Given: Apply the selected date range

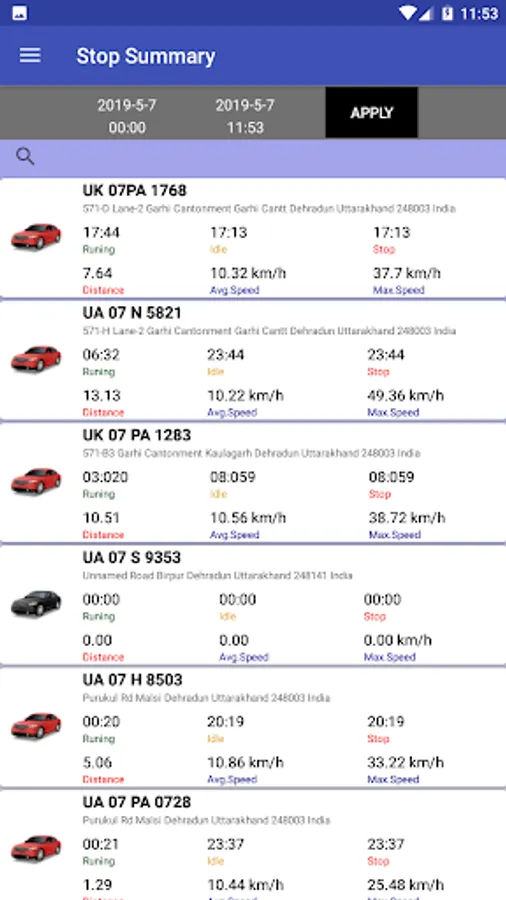Looking at the screenshot, I should [371, 112].
